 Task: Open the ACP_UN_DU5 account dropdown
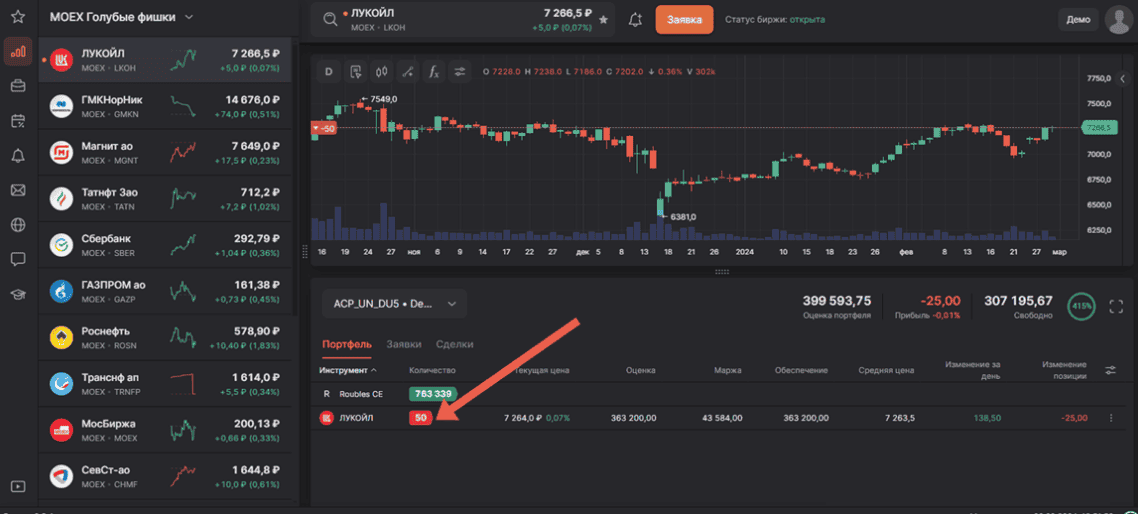point(394,304)
